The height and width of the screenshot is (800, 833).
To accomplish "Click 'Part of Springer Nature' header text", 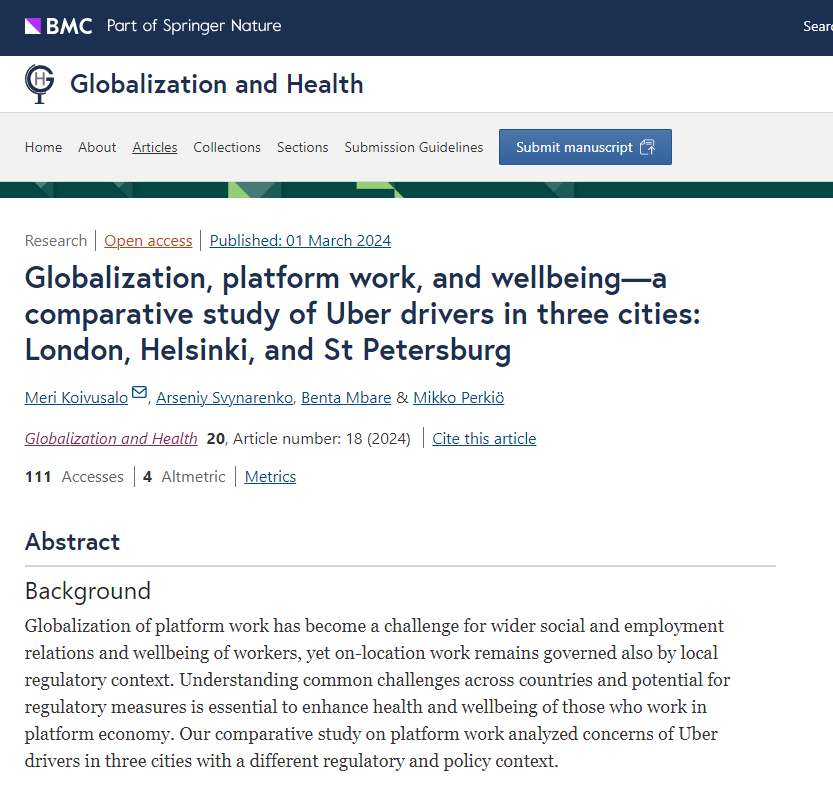I will (194, 25).
